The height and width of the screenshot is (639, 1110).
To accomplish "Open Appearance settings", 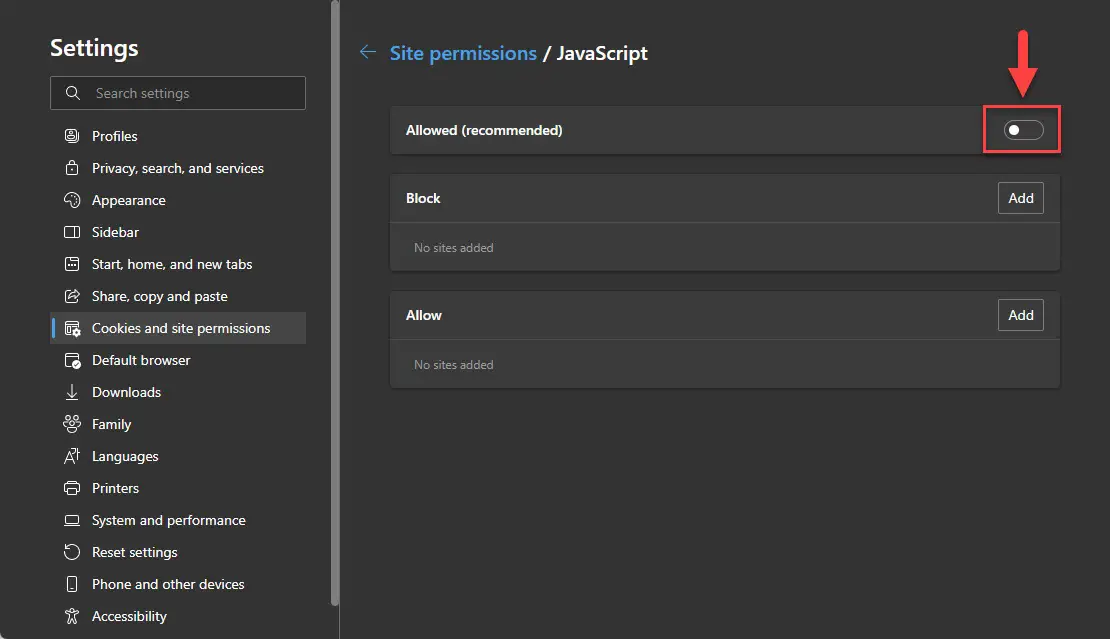I will [x=178, y=200].
